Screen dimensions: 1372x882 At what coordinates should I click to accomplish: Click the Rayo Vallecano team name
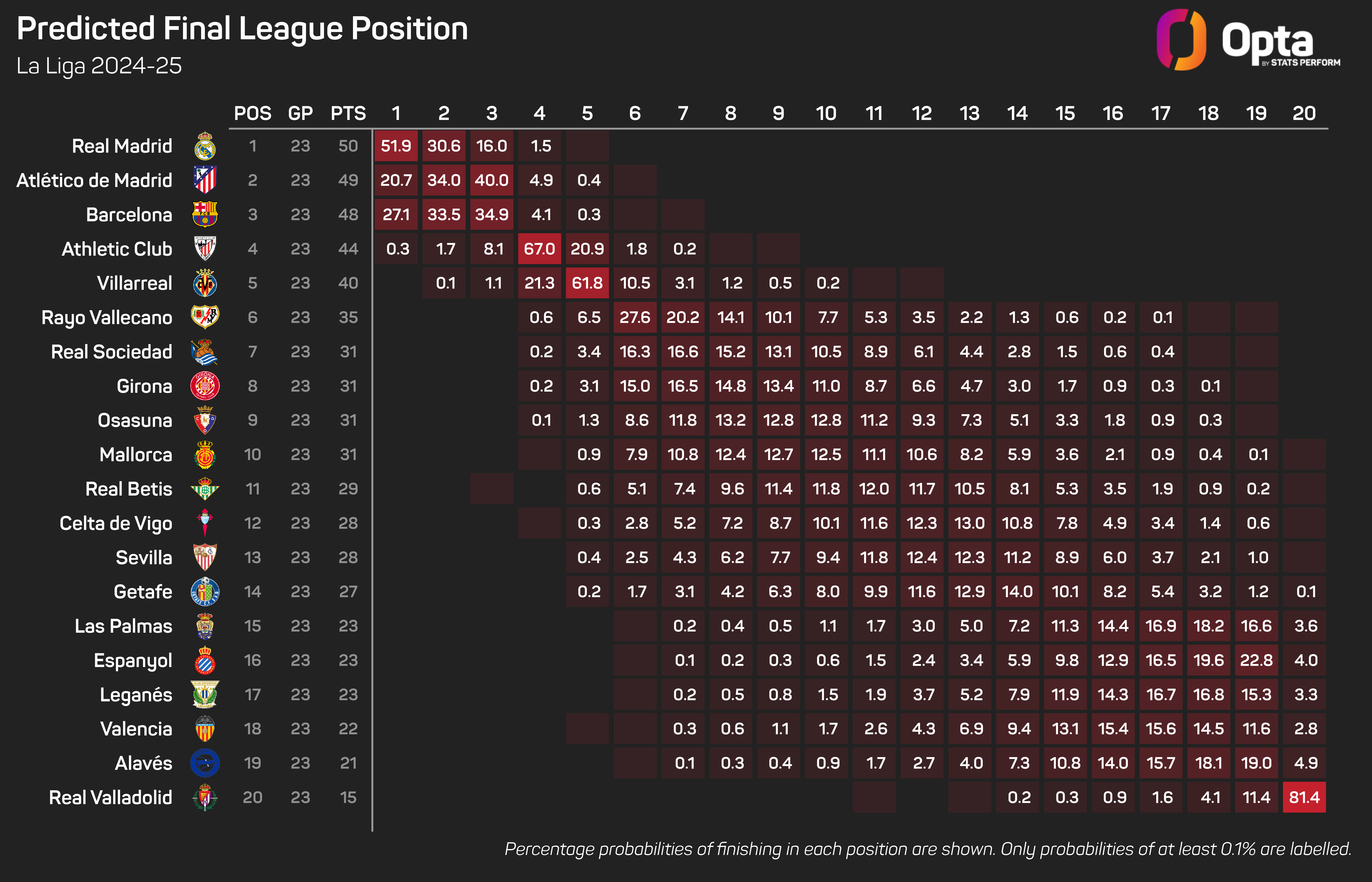pos(107,317)
